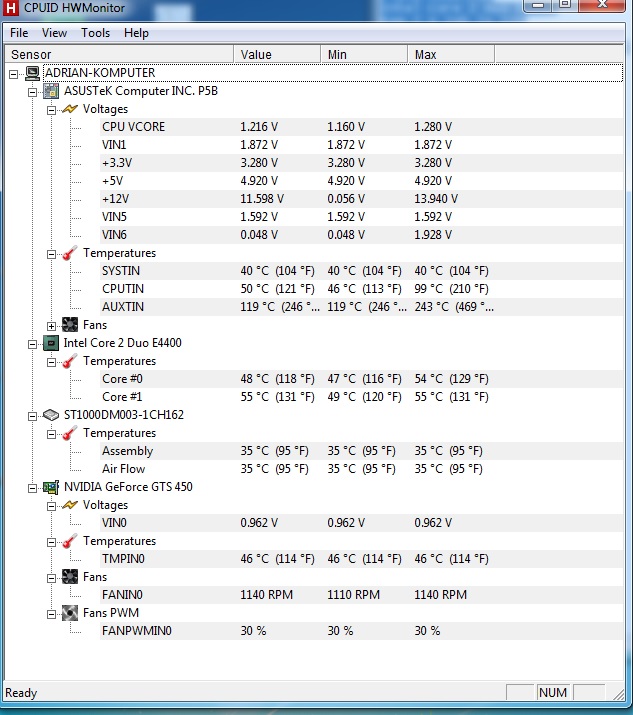This screenshot has height=715, width=633.
Task: Select the SYSTIN temperature row
Action: (x=362, y=271)
